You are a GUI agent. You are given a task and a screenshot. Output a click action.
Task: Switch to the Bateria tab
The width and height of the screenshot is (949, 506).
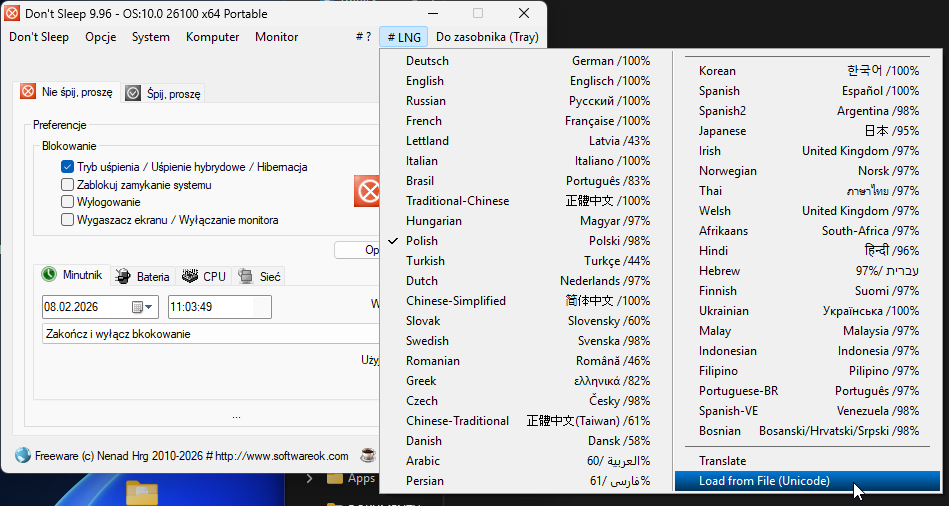143,277
